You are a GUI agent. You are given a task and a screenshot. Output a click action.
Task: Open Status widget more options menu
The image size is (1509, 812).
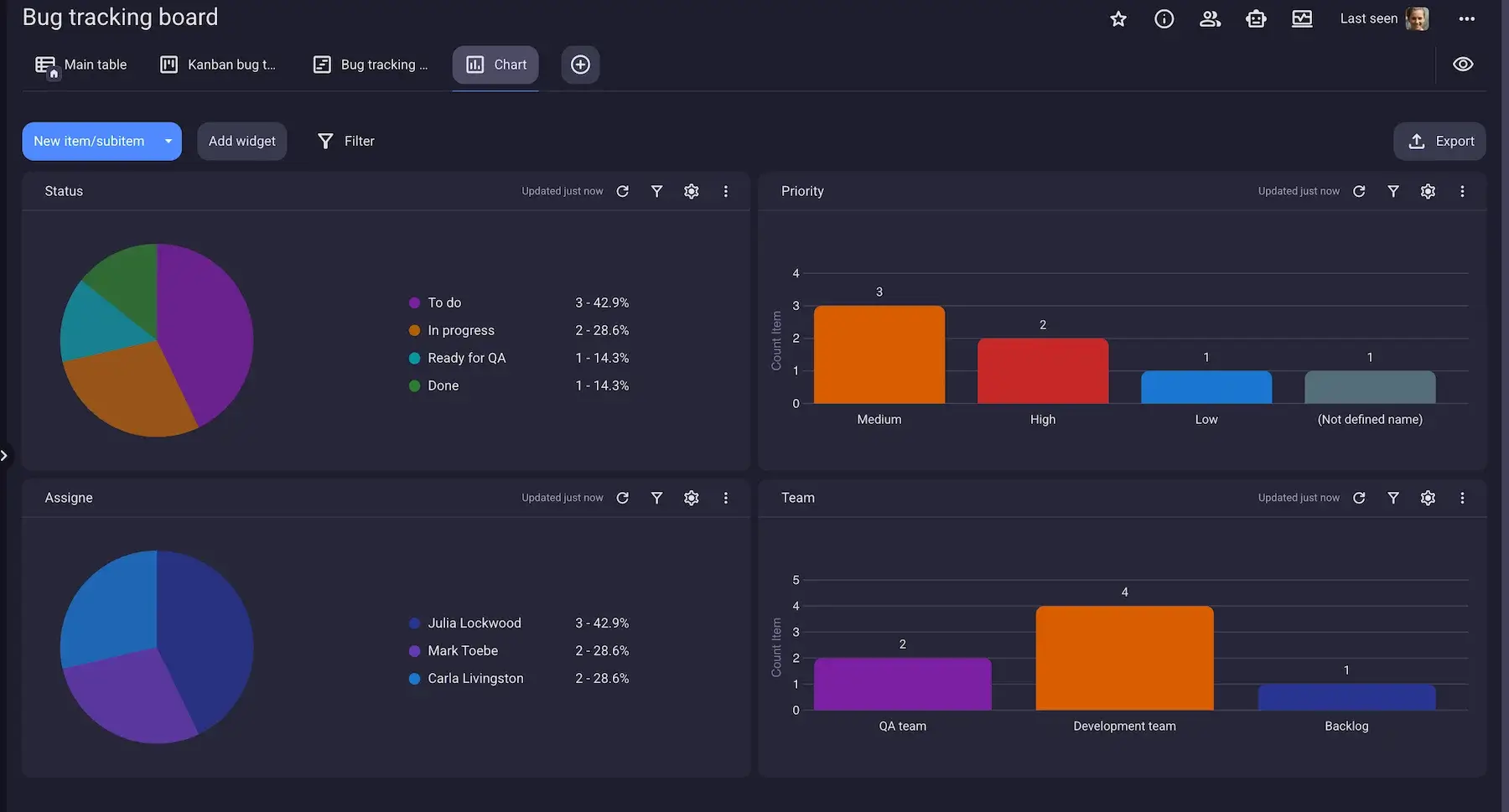[x=726, y=191]
